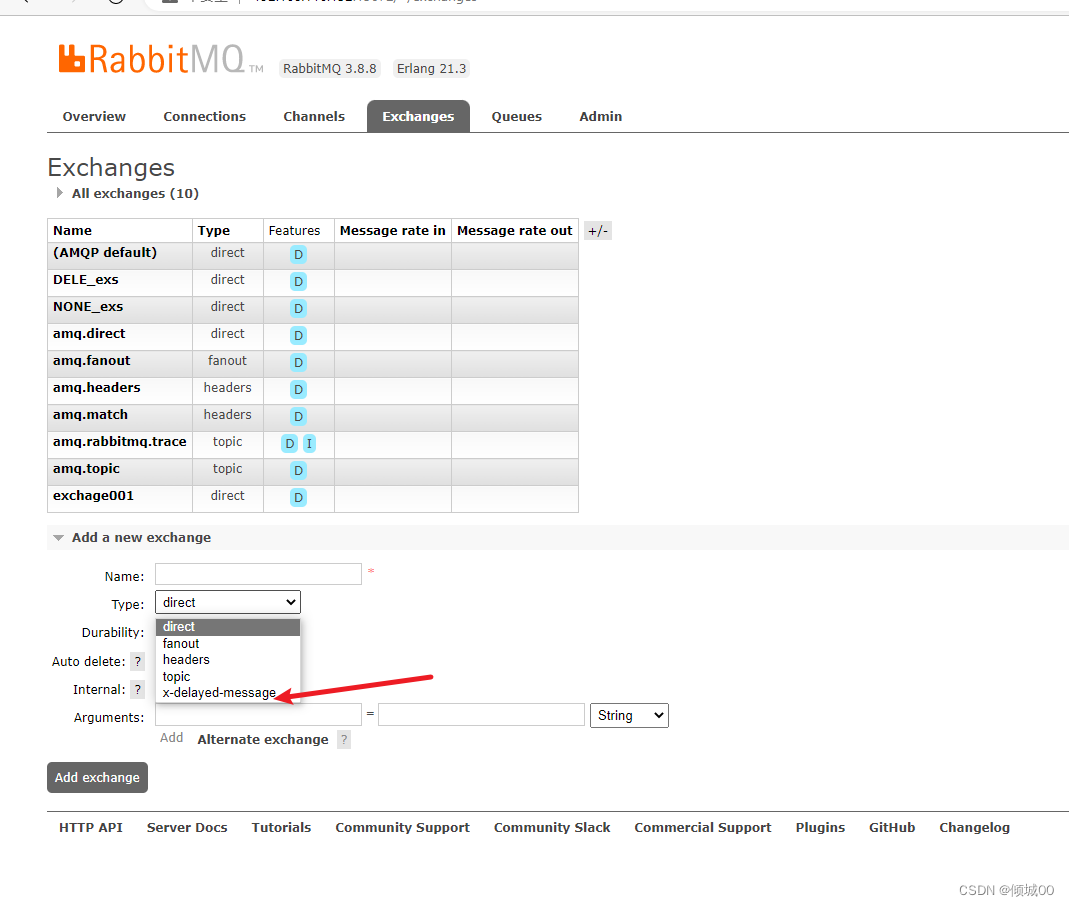Sort table by Type column header
The width and height of the screenshot is (1069, 906).
(214, 231)
